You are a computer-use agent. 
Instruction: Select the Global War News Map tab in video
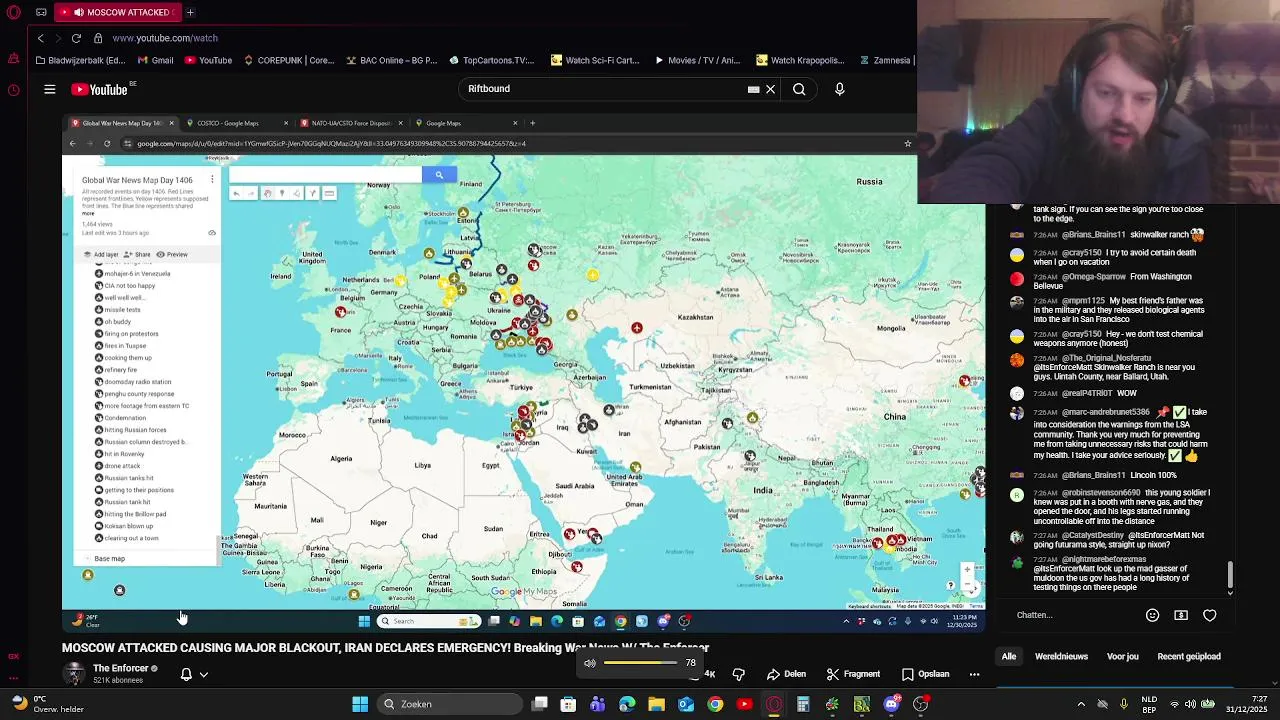tap(122, 123)
